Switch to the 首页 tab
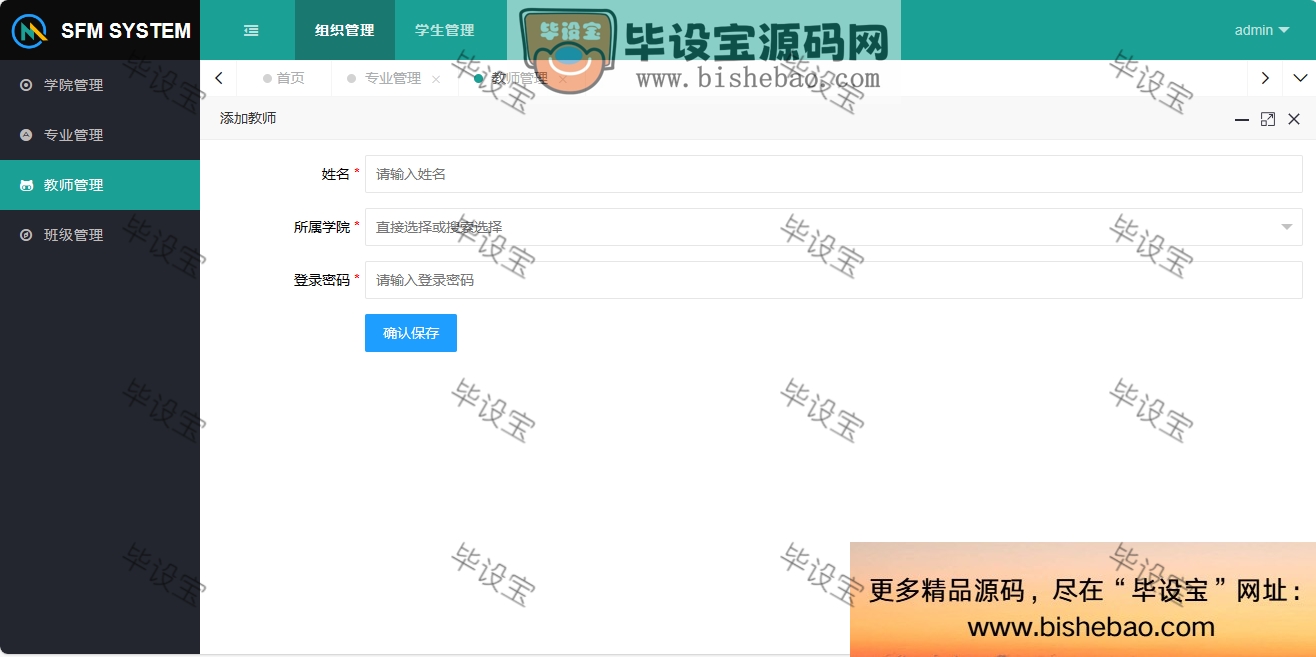This screenshot has height=657, width=1316. (x=284, y=78)
